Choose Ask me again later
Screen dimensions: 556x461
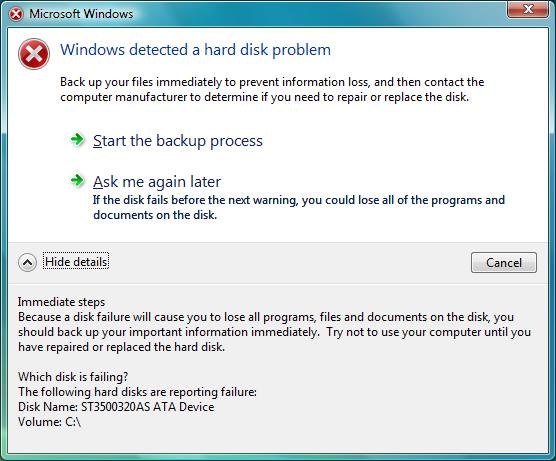[157, 182]
